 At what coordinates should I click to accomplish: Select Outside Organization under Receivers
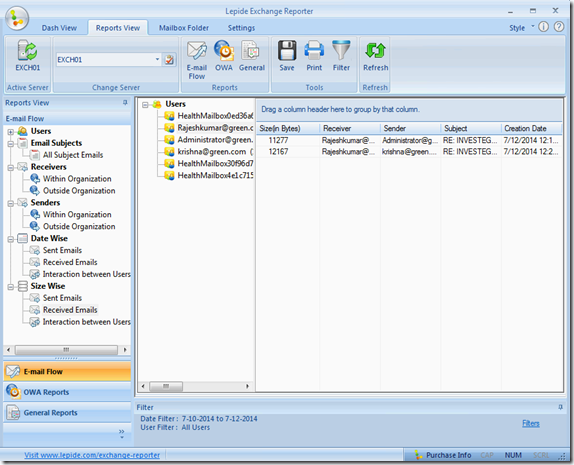pos(79,191)
